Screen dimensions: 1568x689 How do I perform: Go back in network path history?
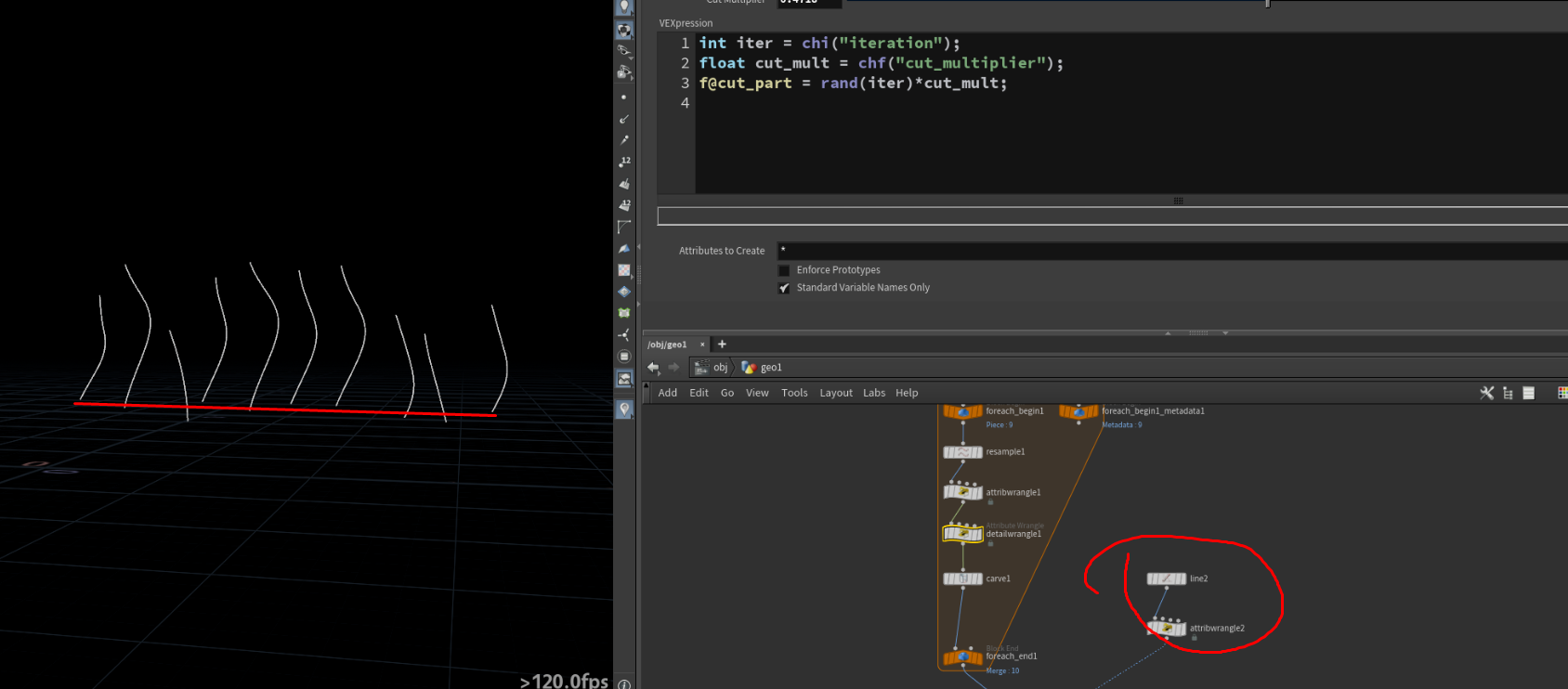pyautogui.click(x=653, y=368)
